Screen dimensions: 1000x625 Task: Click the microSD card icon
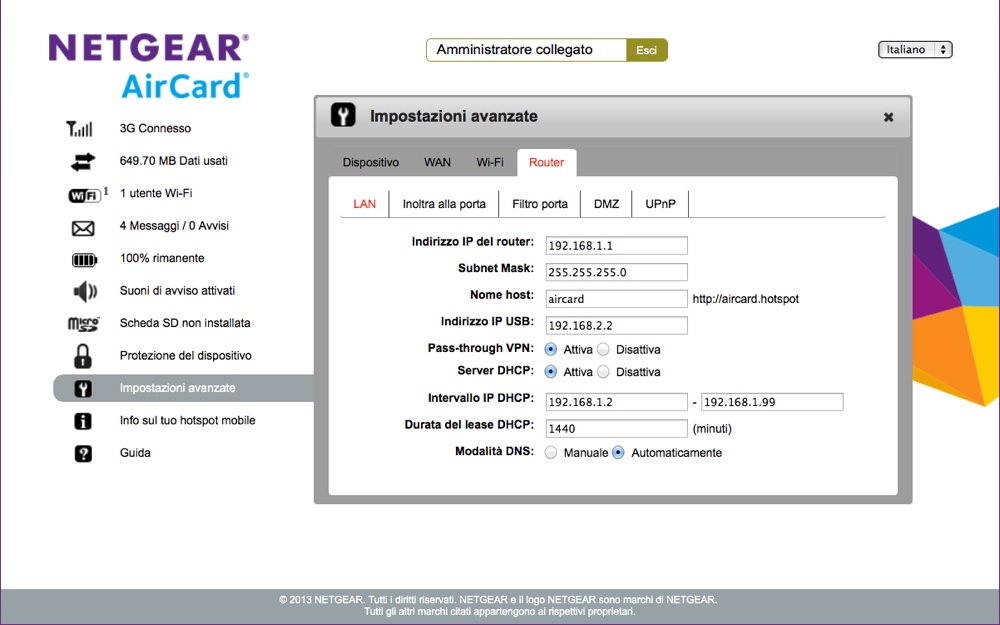pyautogui.click(x=84, y=324)
